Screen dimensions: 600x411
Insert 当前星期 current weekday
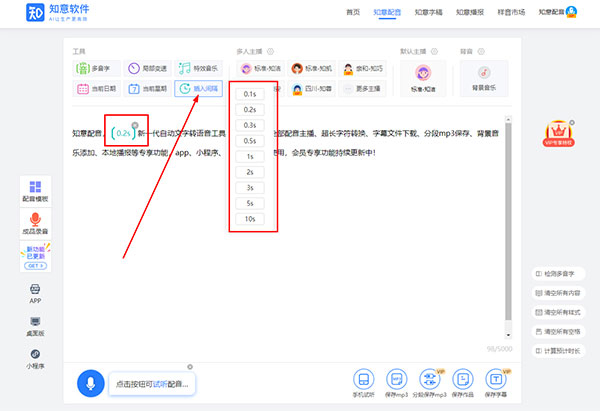147,89
